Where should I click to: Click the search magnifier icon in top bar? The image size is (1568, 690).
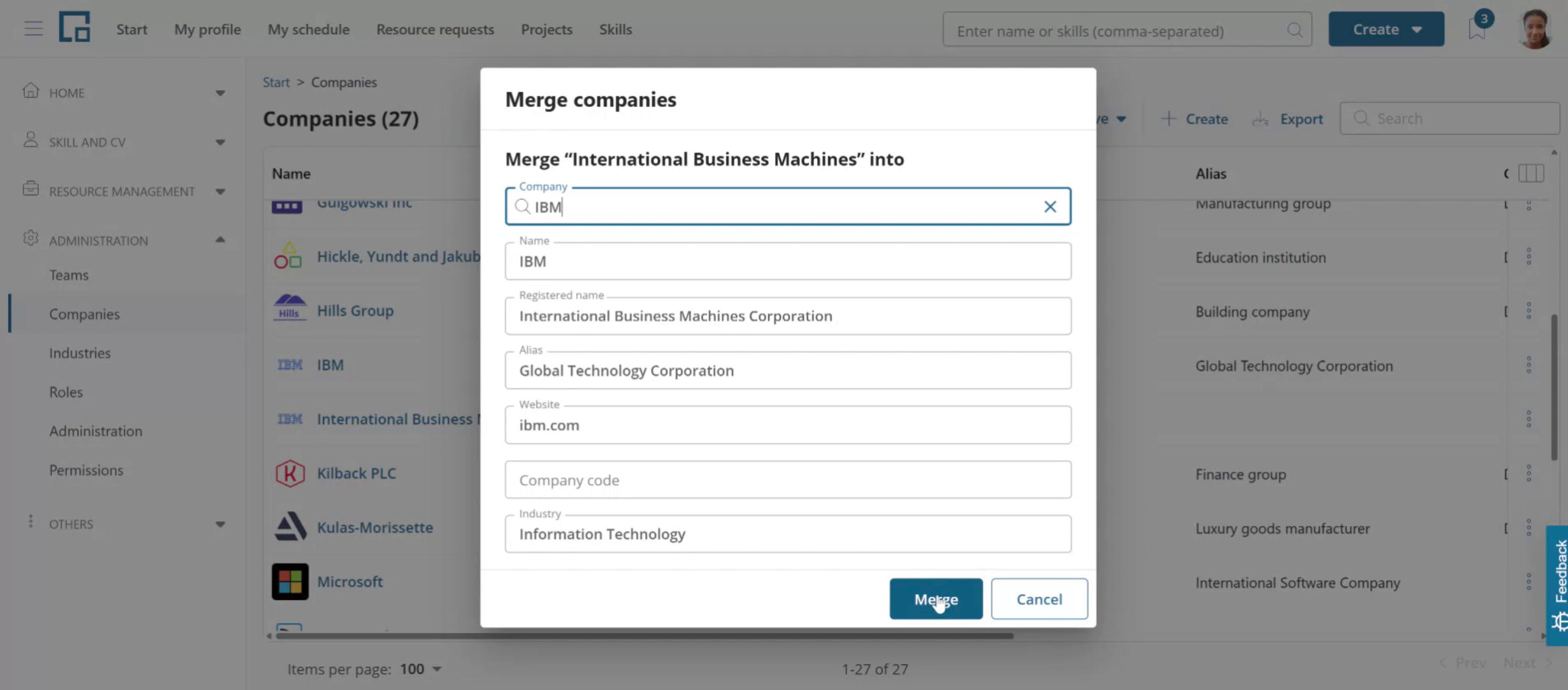pyautogui.click(x=1295, y=30)
